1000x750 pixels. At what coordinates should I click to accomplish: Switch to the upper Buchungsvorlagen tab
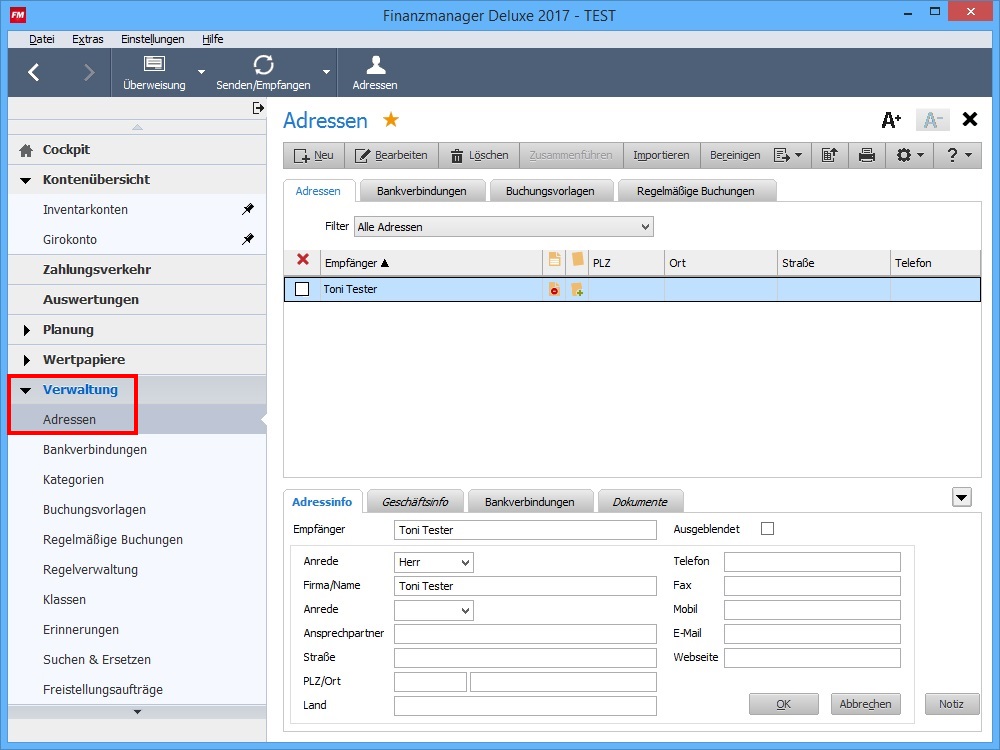coord(550,191)
